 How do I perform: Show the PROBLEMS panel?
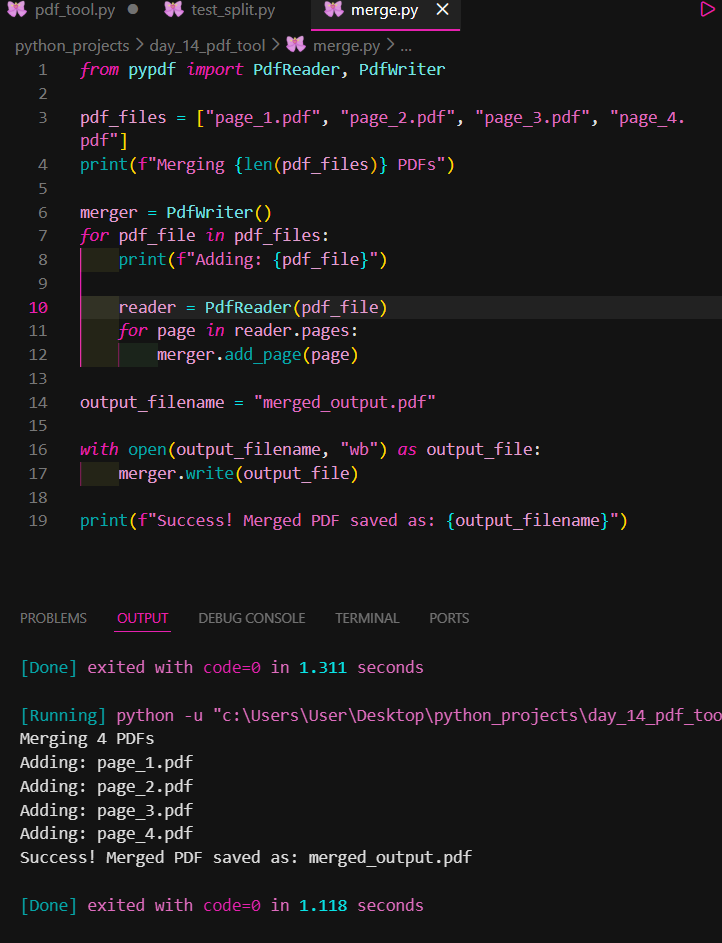click(x=54, y=618)
